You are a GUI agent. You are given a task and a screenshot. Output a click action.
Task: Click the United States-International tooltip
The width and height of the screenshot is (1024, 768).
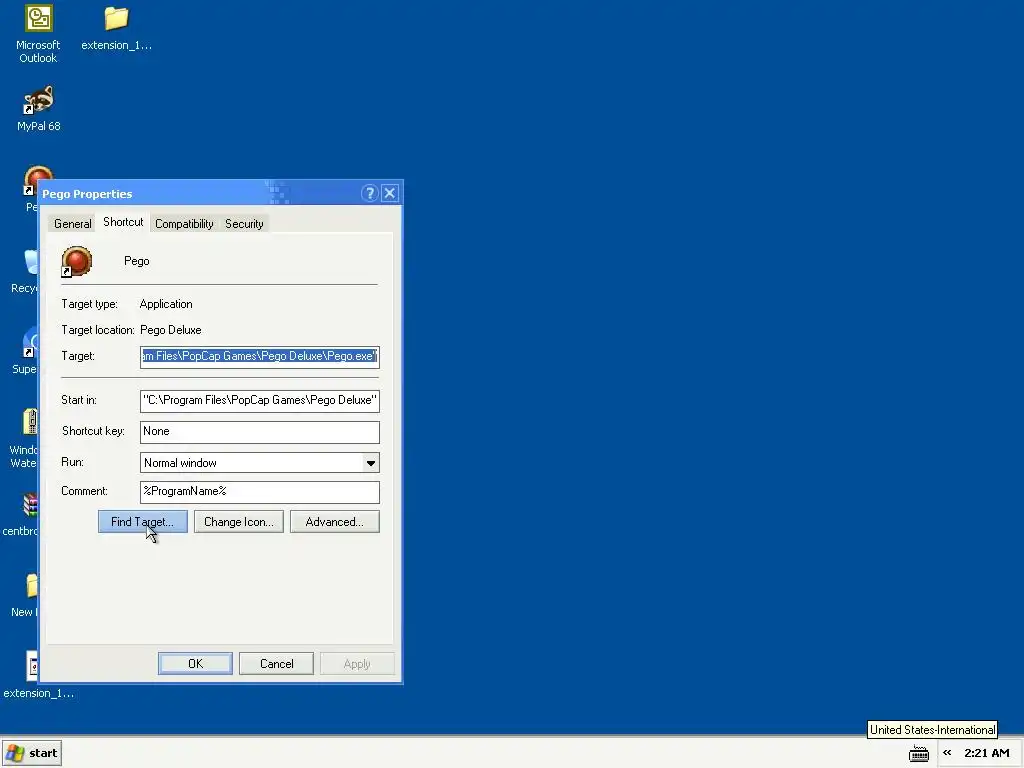pyautogui.click(x=932, y=729)
